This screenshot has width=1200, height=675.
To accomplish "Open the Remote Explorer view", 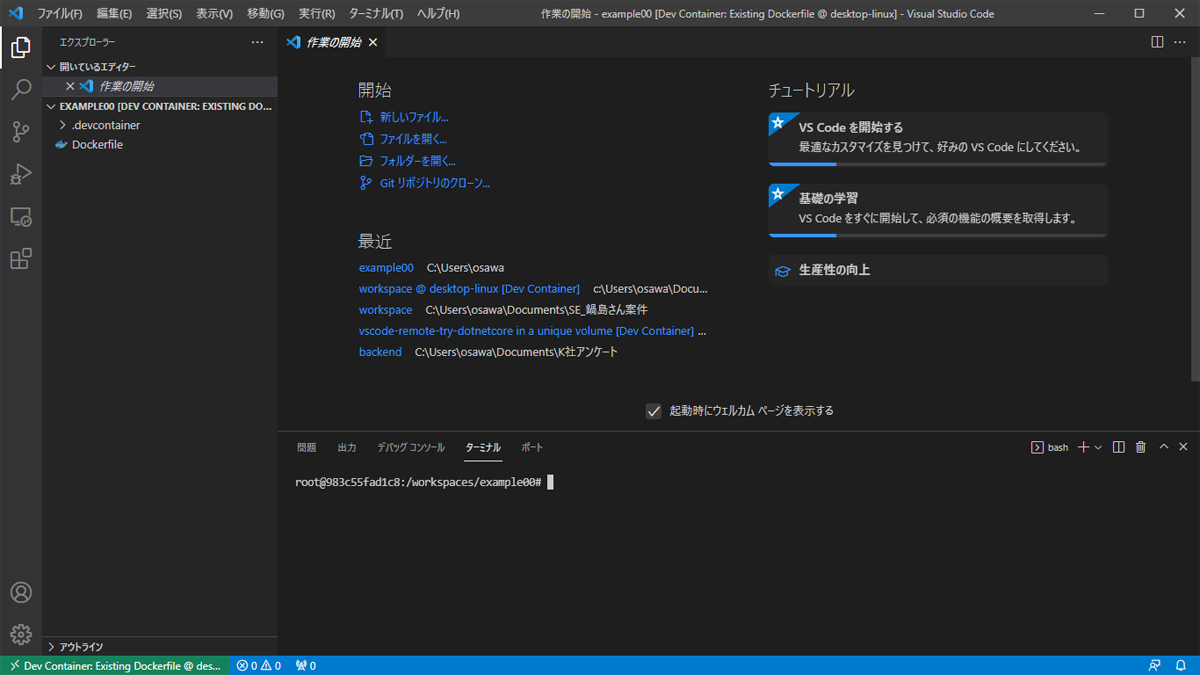I will (x=20, y=217).
